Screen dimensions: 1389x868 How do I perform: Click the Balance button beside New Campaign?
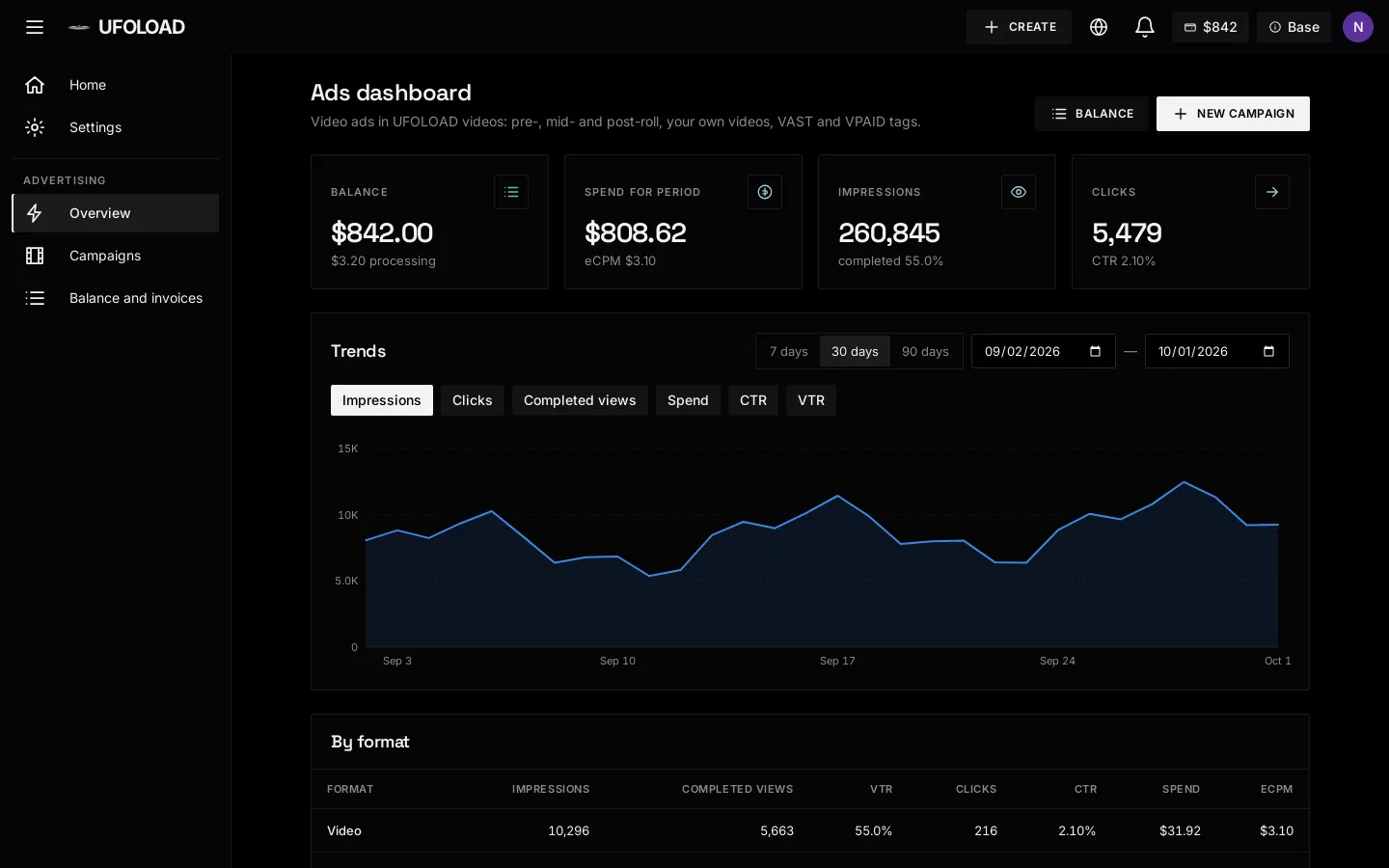click(1092, 114)
